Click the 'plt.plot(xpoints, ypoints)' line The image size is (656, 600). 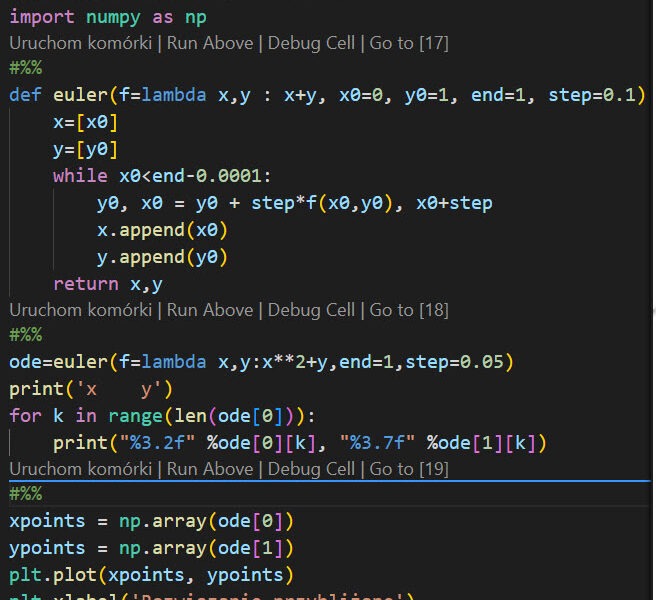coord(150,575)
